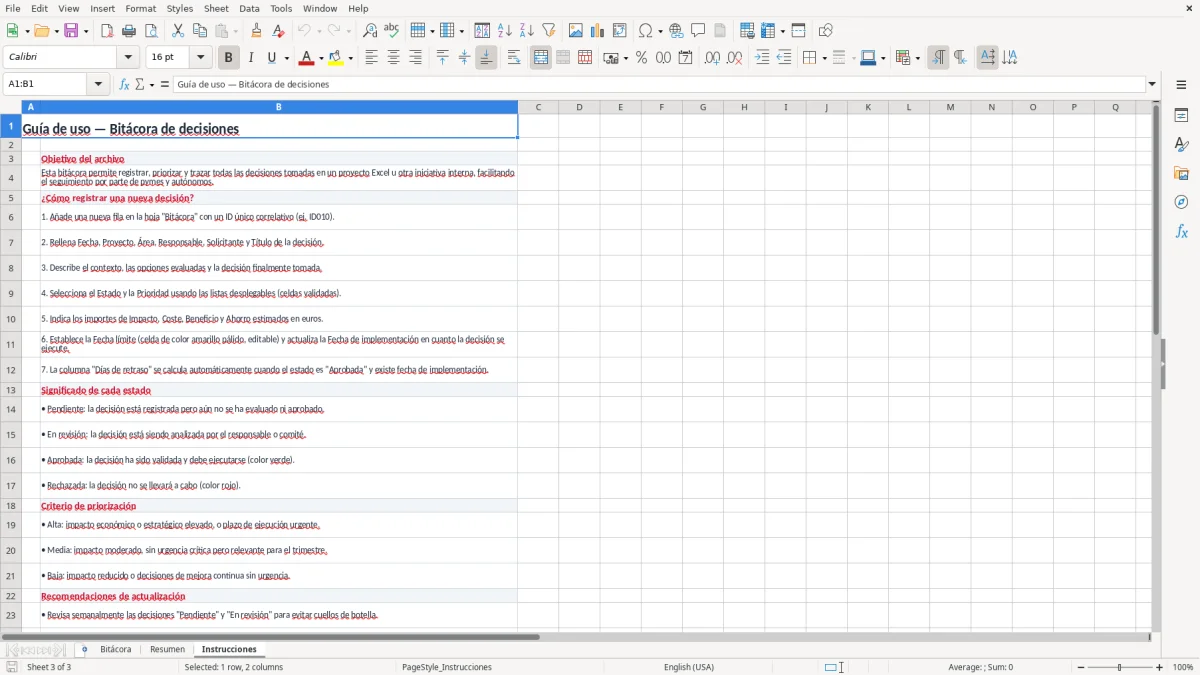Image resolution: width=1200 pixels, height=675 pixels.
Task: Click PageStyle_Instrucciones in status bar
Action: pyautogui.click(x=447, y=667)
